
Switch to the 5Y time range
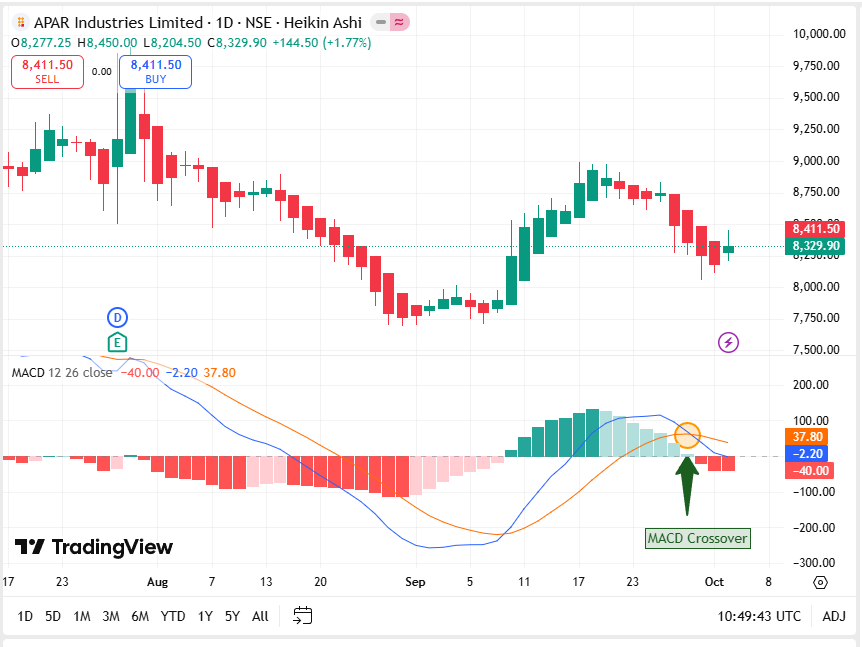coord(232,616)
